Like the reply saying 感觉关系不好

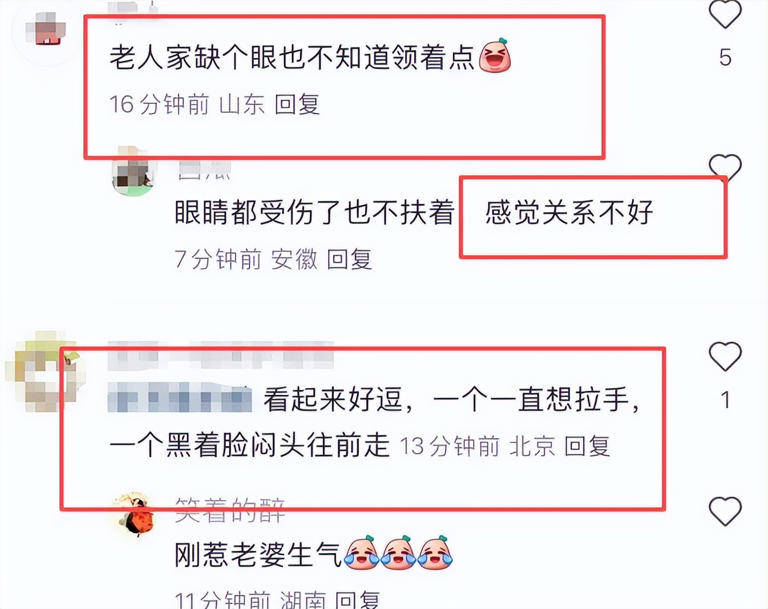click(725, 167)
